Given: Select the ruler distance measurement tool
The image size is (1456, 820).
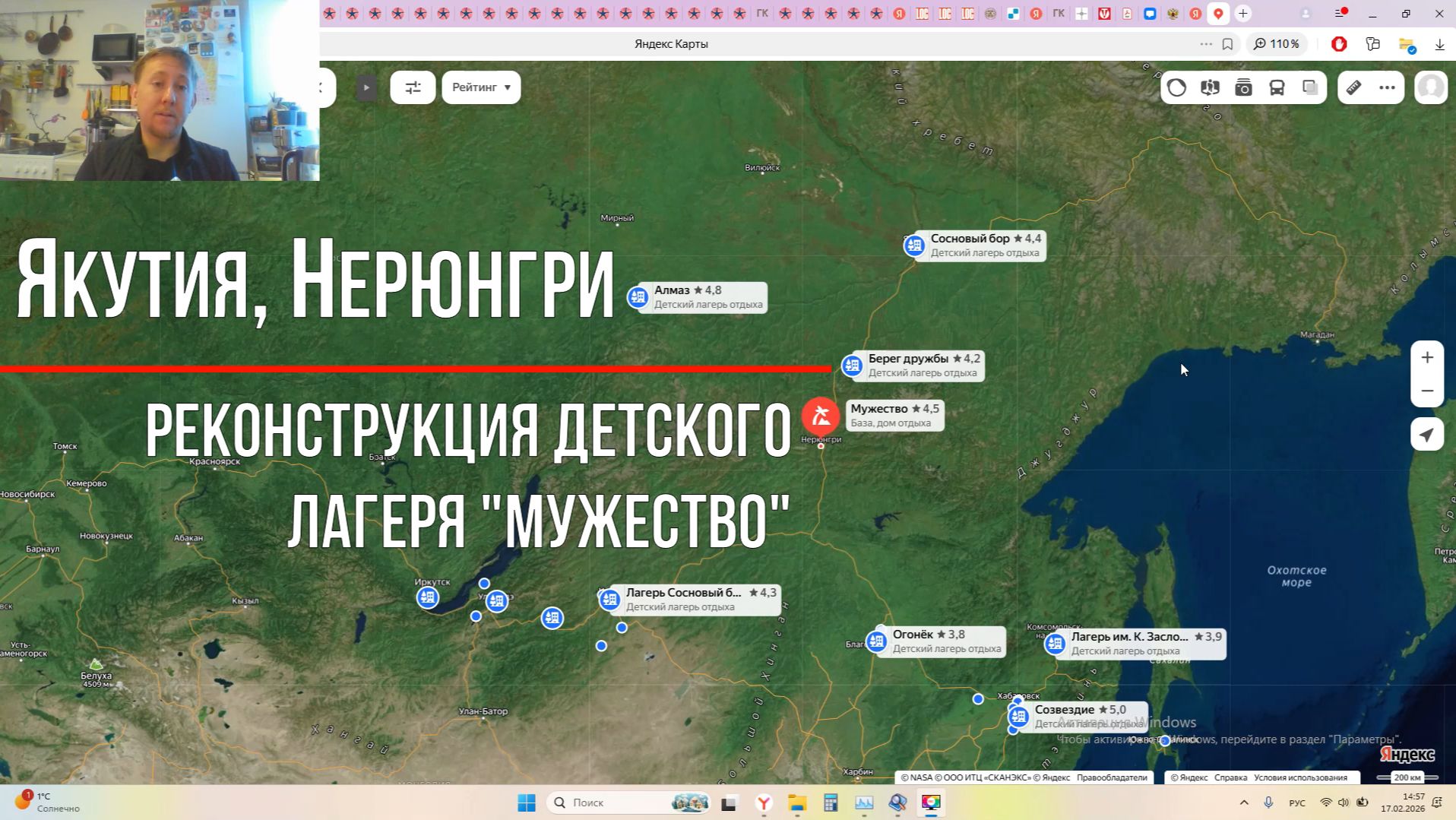Looking at the screenshot, I should (1352, 87).
